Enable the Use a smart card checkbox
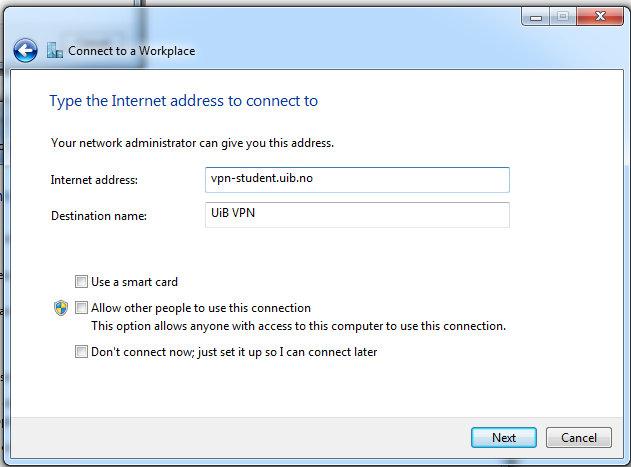631x467 pixels. point(81,282)
